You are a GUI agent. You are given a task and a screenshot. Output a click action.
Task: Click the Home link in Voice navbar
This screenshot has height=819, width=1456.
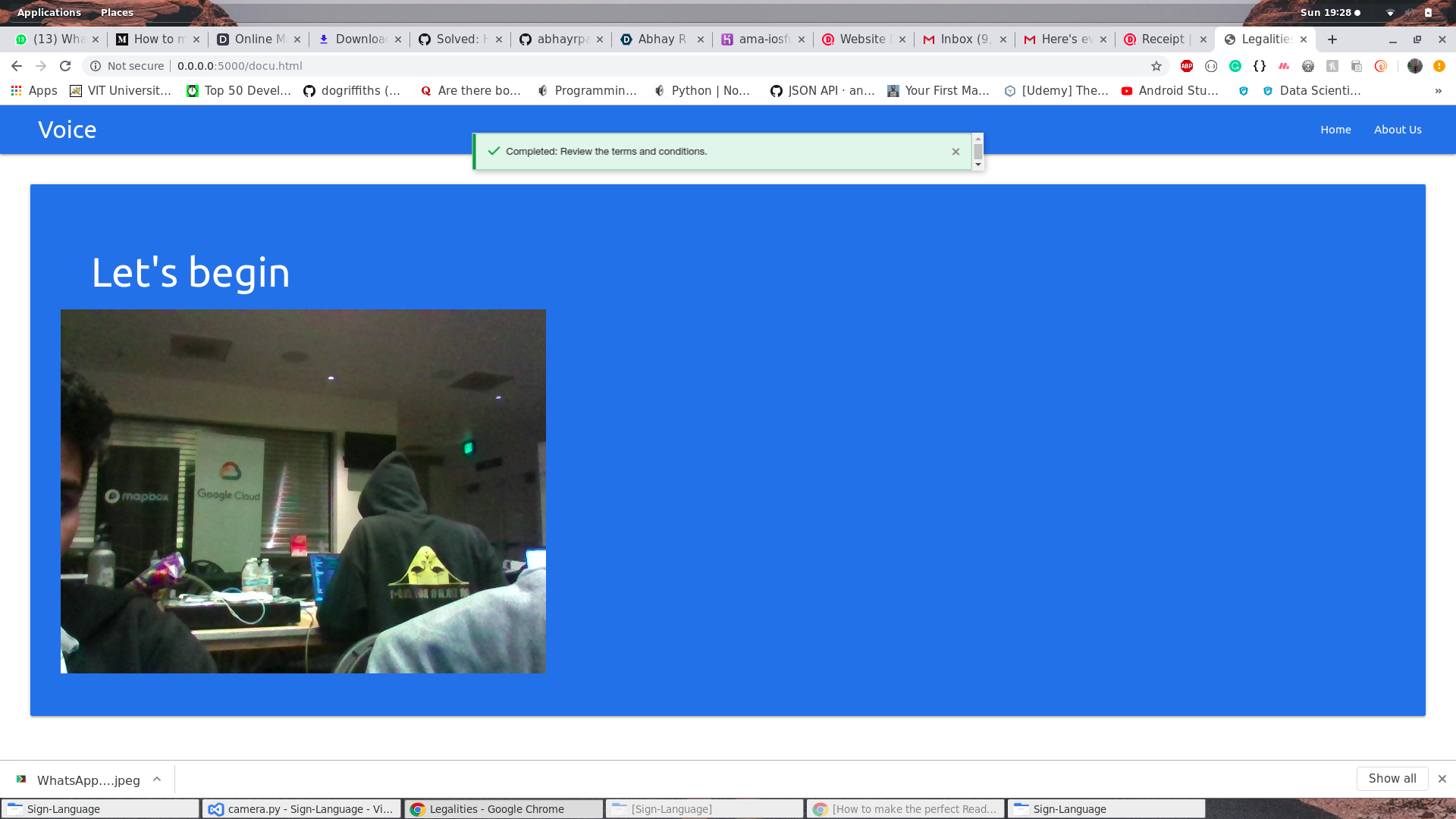click(1335, 130)
